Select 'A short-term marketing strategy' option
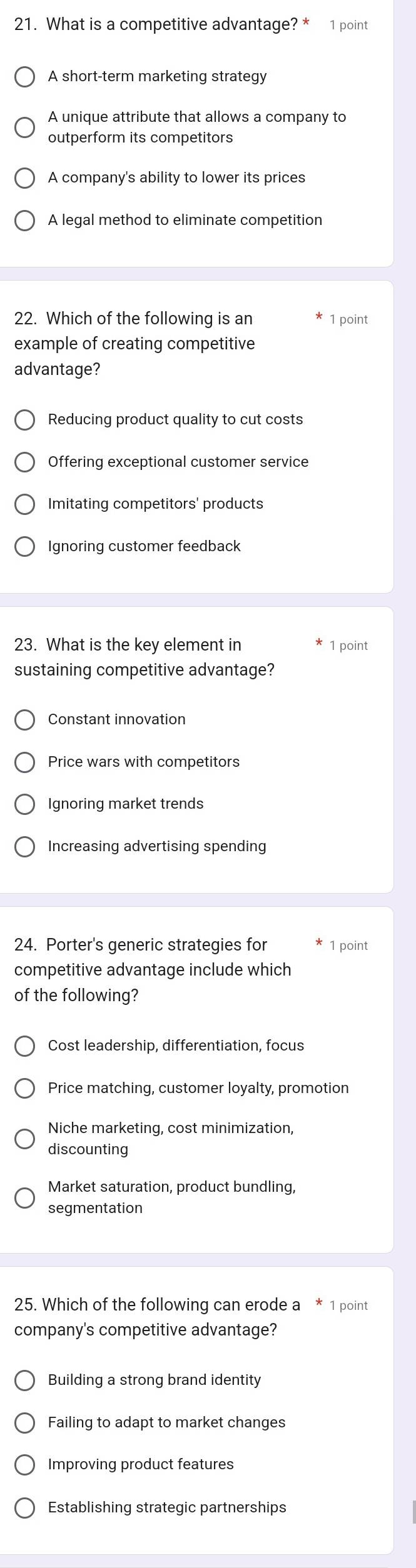Image resolution: width=416 pixels, height=1568 pixels. (x=25, y=77)
